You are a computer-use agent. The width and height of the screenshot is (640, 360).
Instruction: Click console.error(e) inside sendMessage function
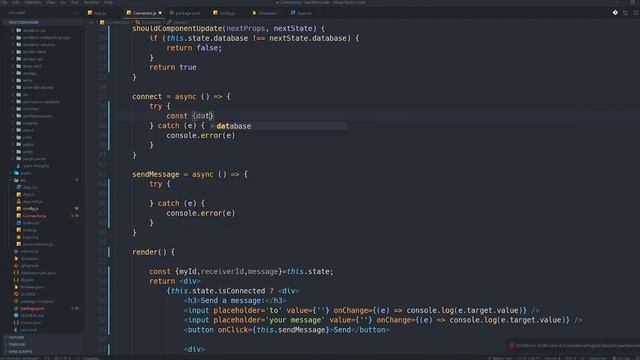[x=200, y=213]
